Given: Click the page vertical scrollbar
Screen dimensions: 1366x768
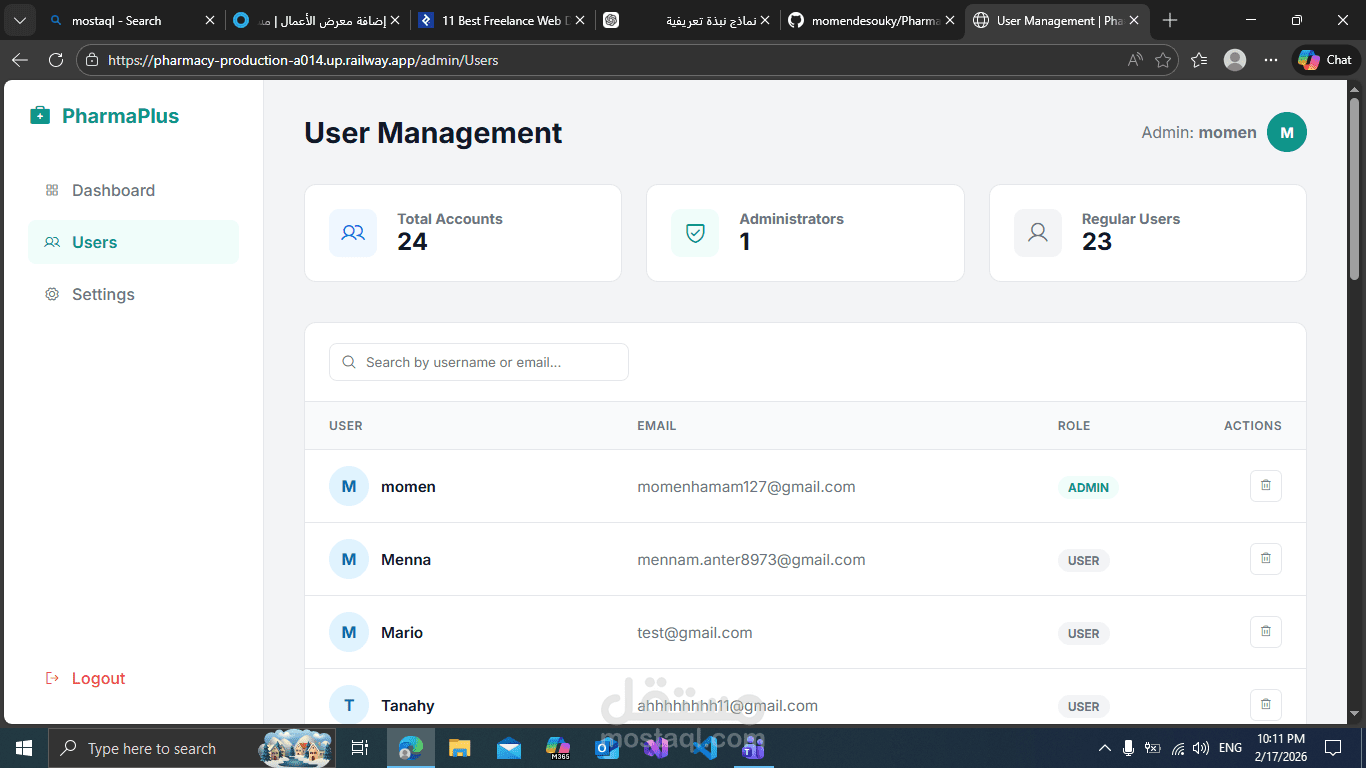Looking at the screenshot, I should pos(1355,188).
